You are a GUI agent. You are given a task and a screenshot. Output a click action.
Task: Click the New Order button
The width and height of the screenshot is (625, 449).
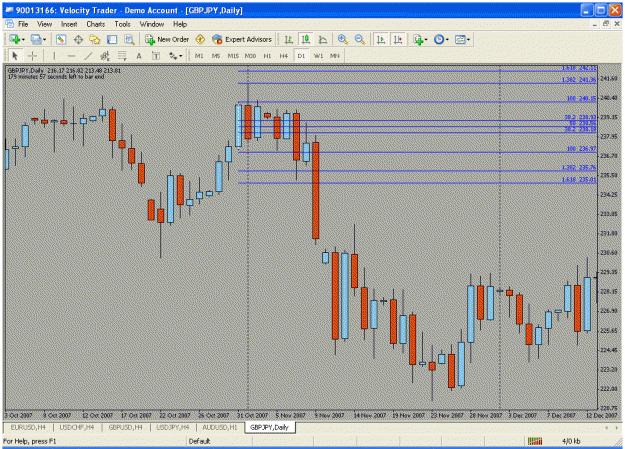click(x=167, y=39)
